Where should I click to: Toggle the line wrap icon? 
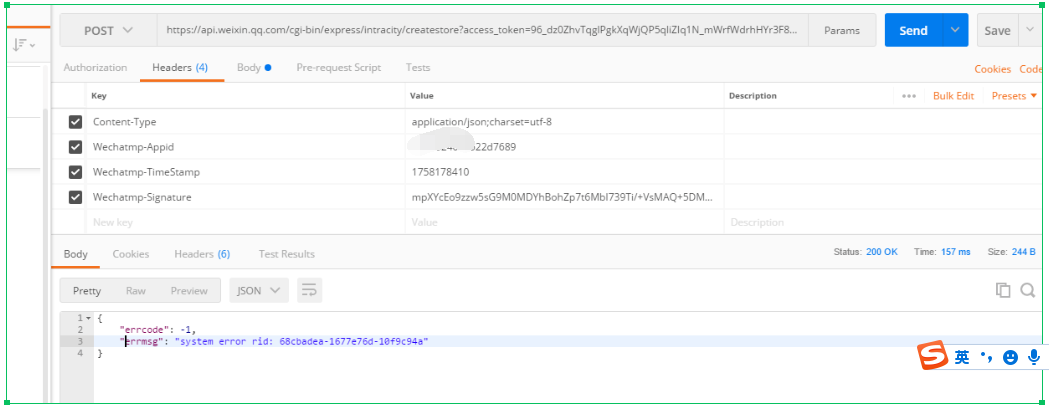pyautogui.click(x=310, y=291)
